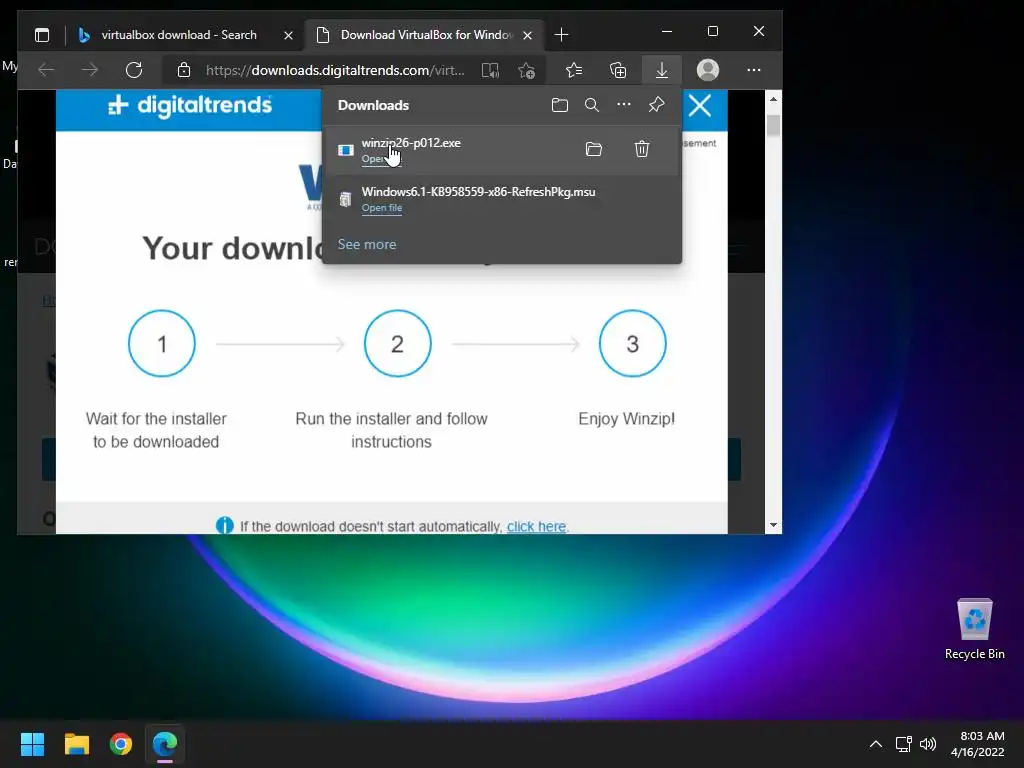
Task: Focus the address bar URL field
Action: pyautogui.click(x=335, y=70)
